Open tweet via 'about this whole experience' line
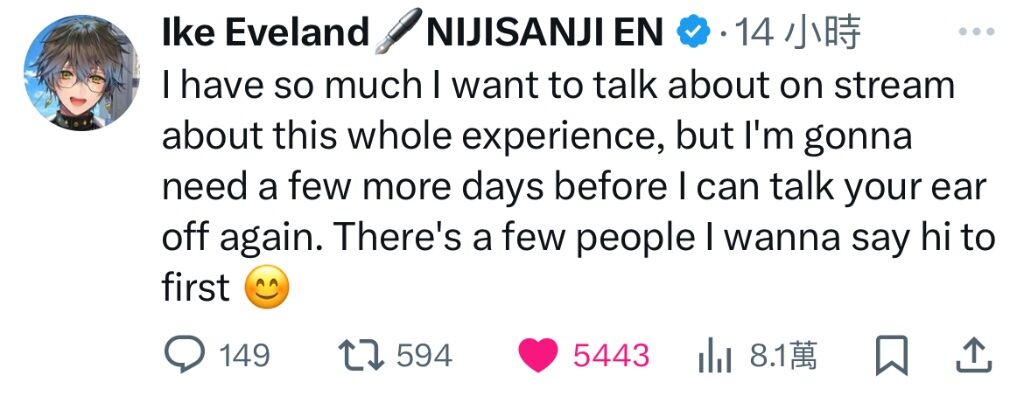This screenshot has width=1024, height=396. coord(536,138)
